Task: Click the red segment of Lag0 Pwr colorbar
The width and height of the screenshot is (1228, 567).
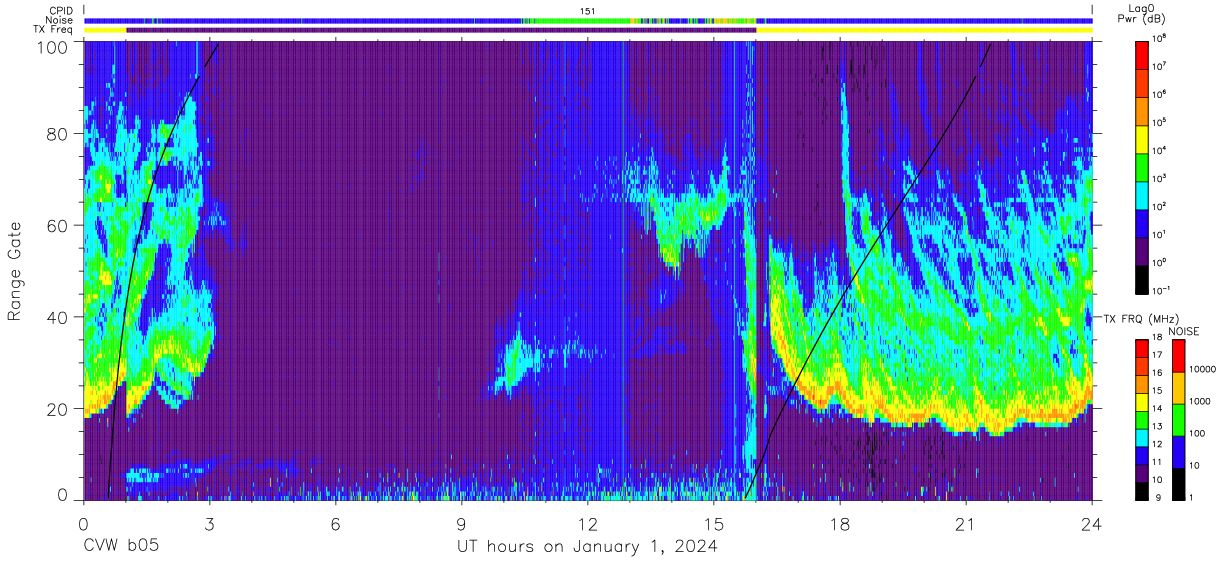Action: (1142, 54)
